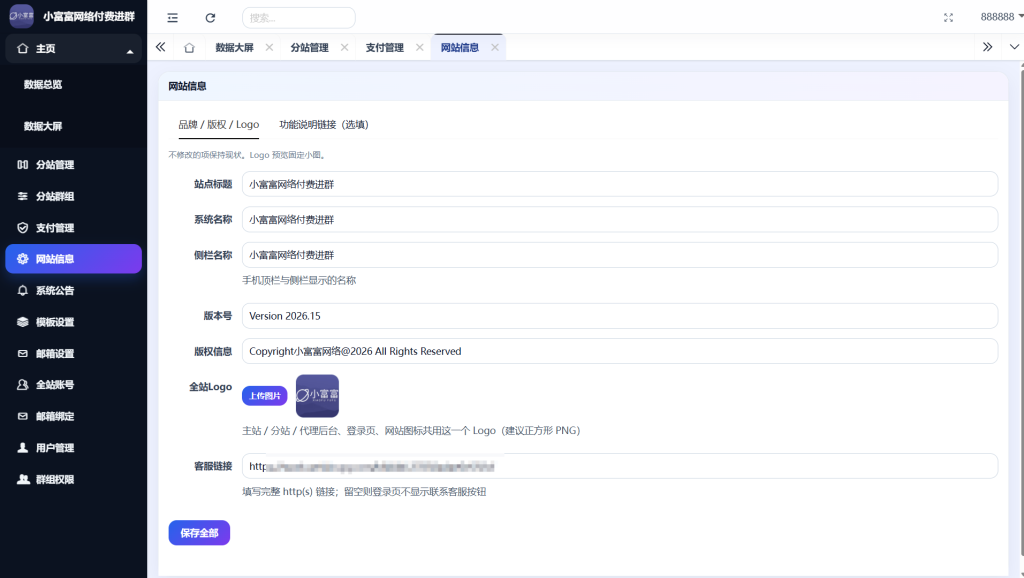The image size is (1024, 578).
Task: Click the 上传图片 upload button
Action: point(264,396)
